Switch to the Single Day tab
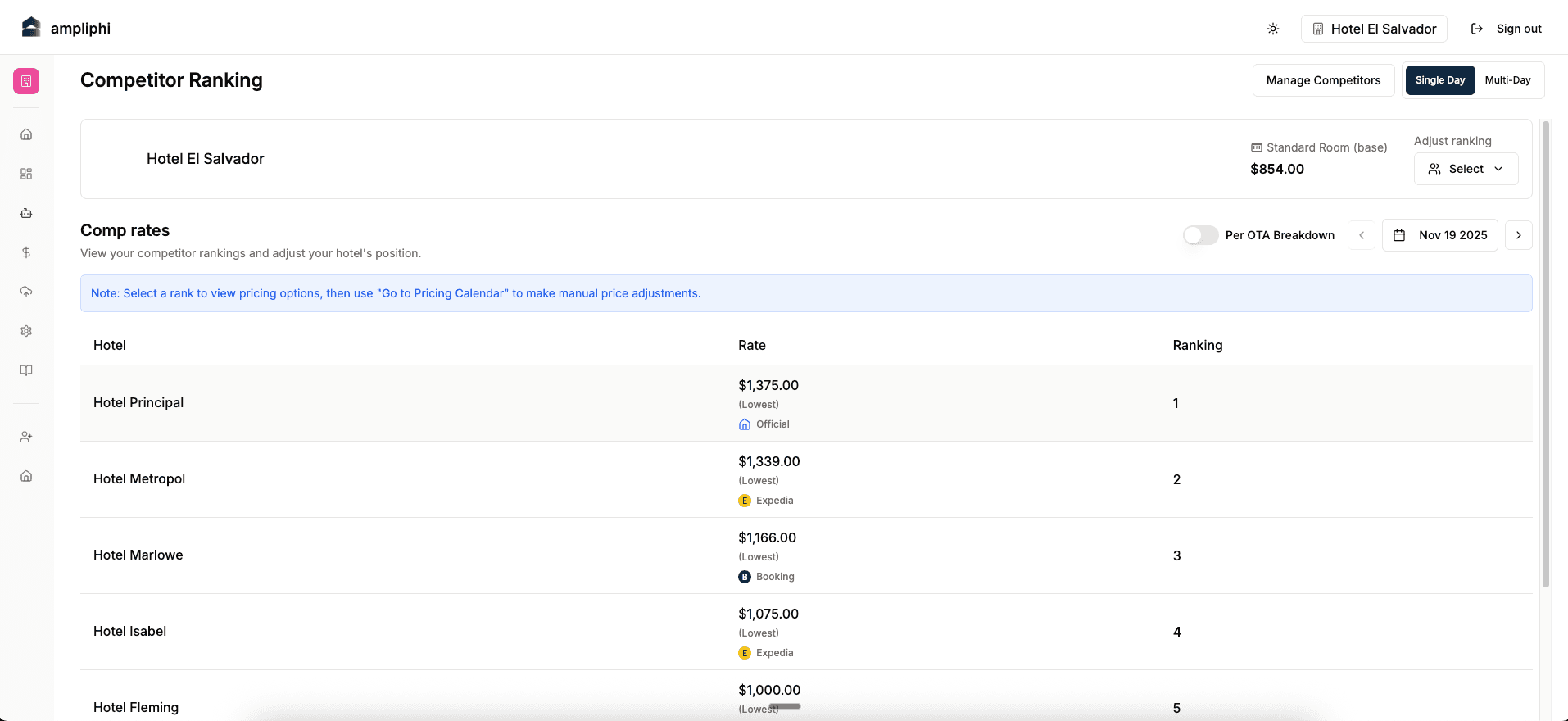The height and width of the screenshot is (721, 1568). [x=1440, y=80]
